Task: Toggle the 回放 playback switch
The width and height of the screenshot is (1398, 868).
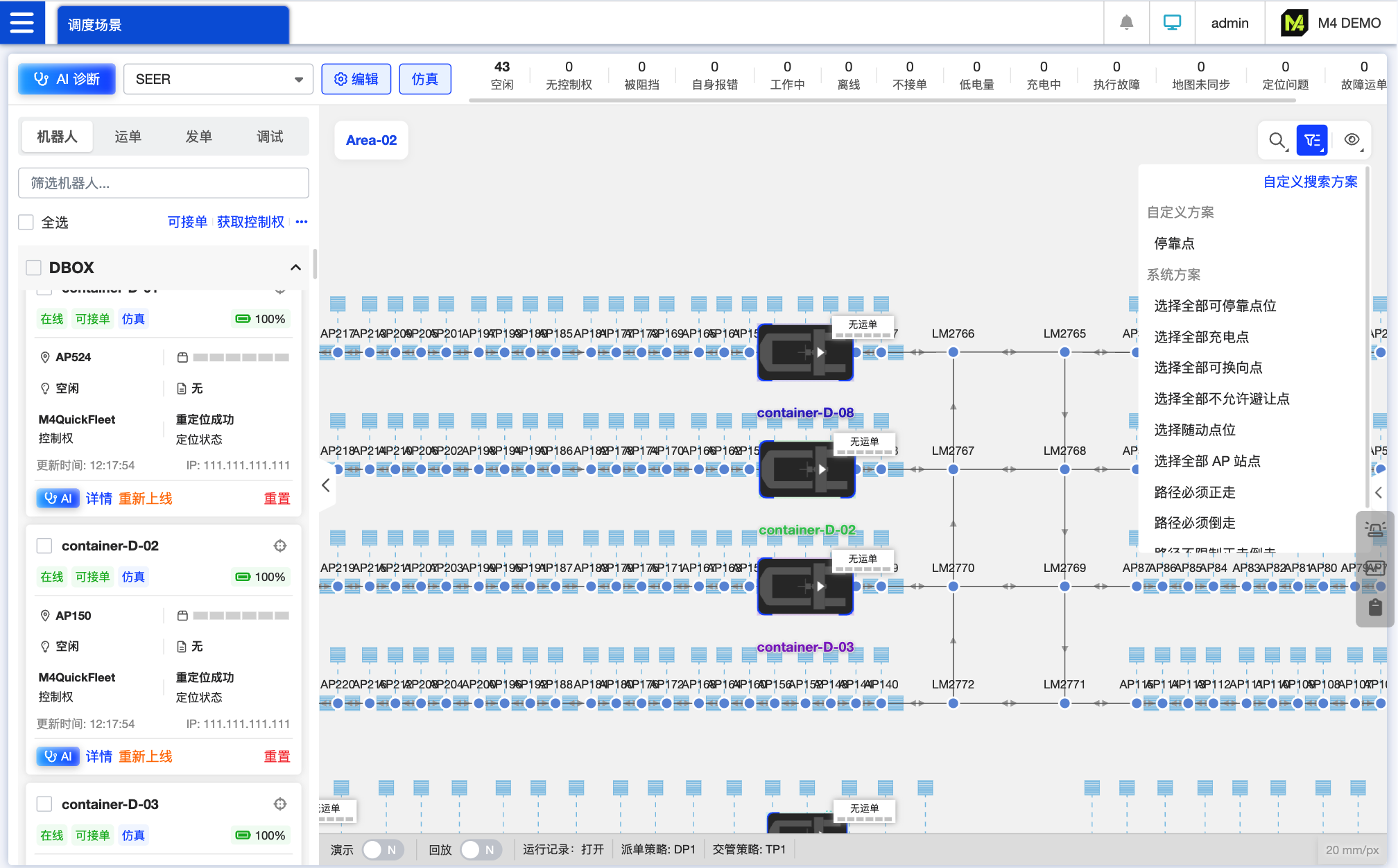Action: pyautogui.click(x=480, y=850)
